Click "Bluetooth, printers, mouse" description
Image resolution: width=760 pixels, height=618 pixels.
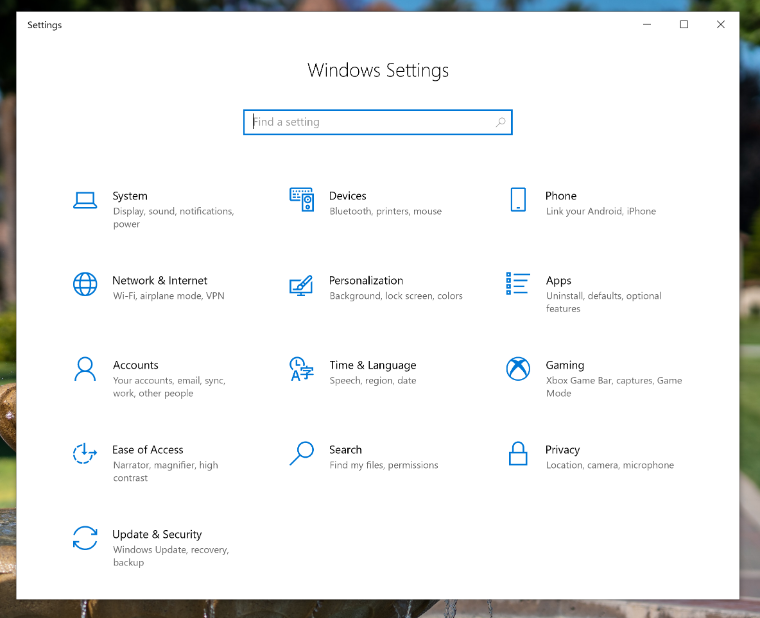click(386, 211)
